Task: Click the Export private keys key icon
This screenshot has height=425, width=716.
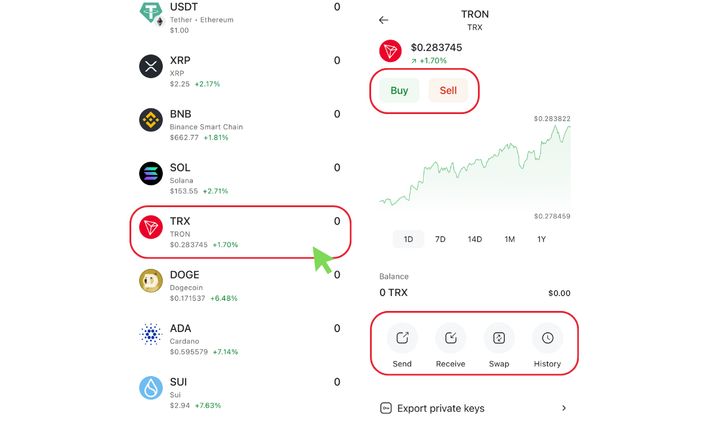Action: click(x=386, y=408)
